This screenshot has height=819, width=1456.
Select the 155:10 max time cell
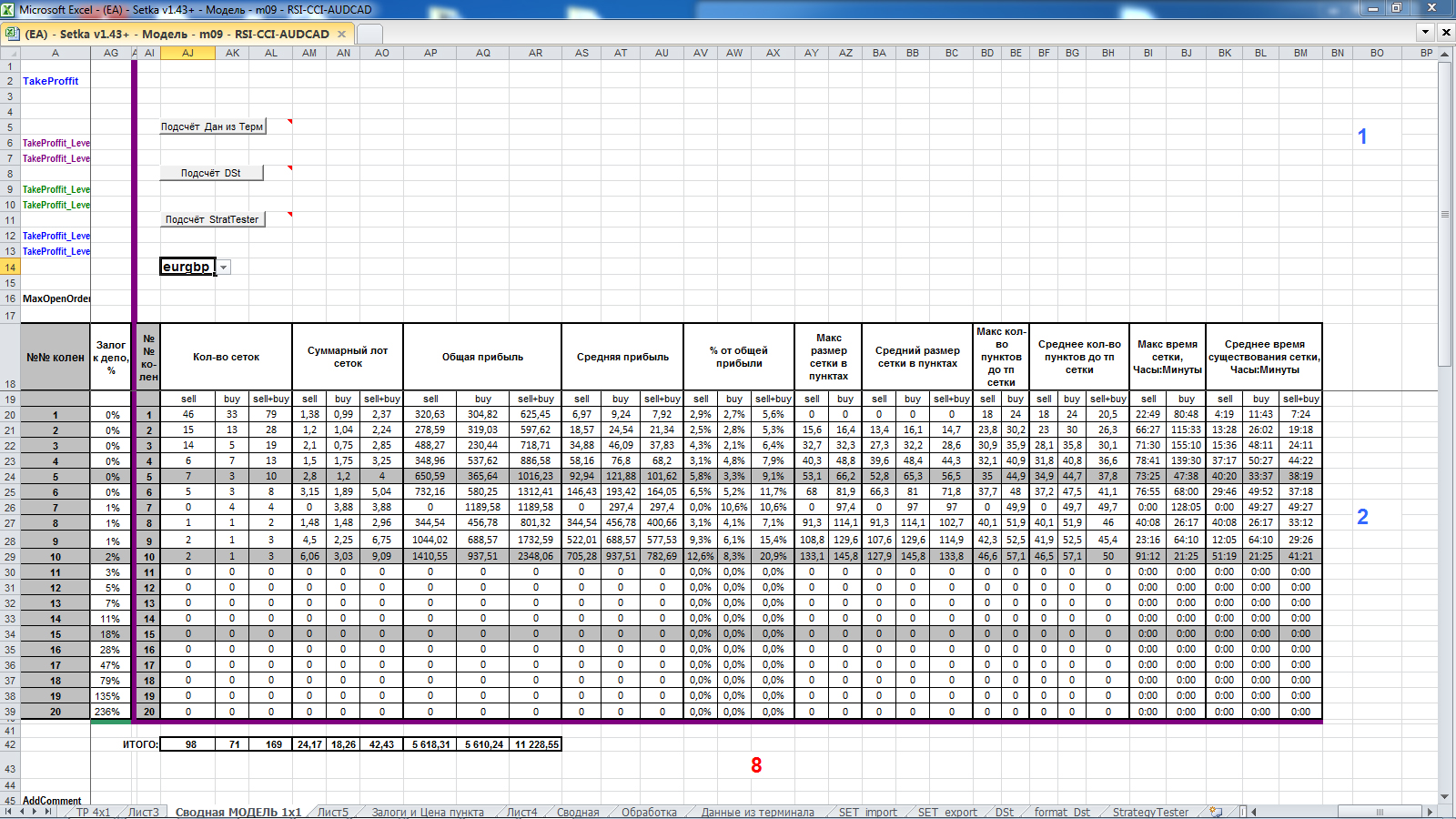coord(1187,445)
